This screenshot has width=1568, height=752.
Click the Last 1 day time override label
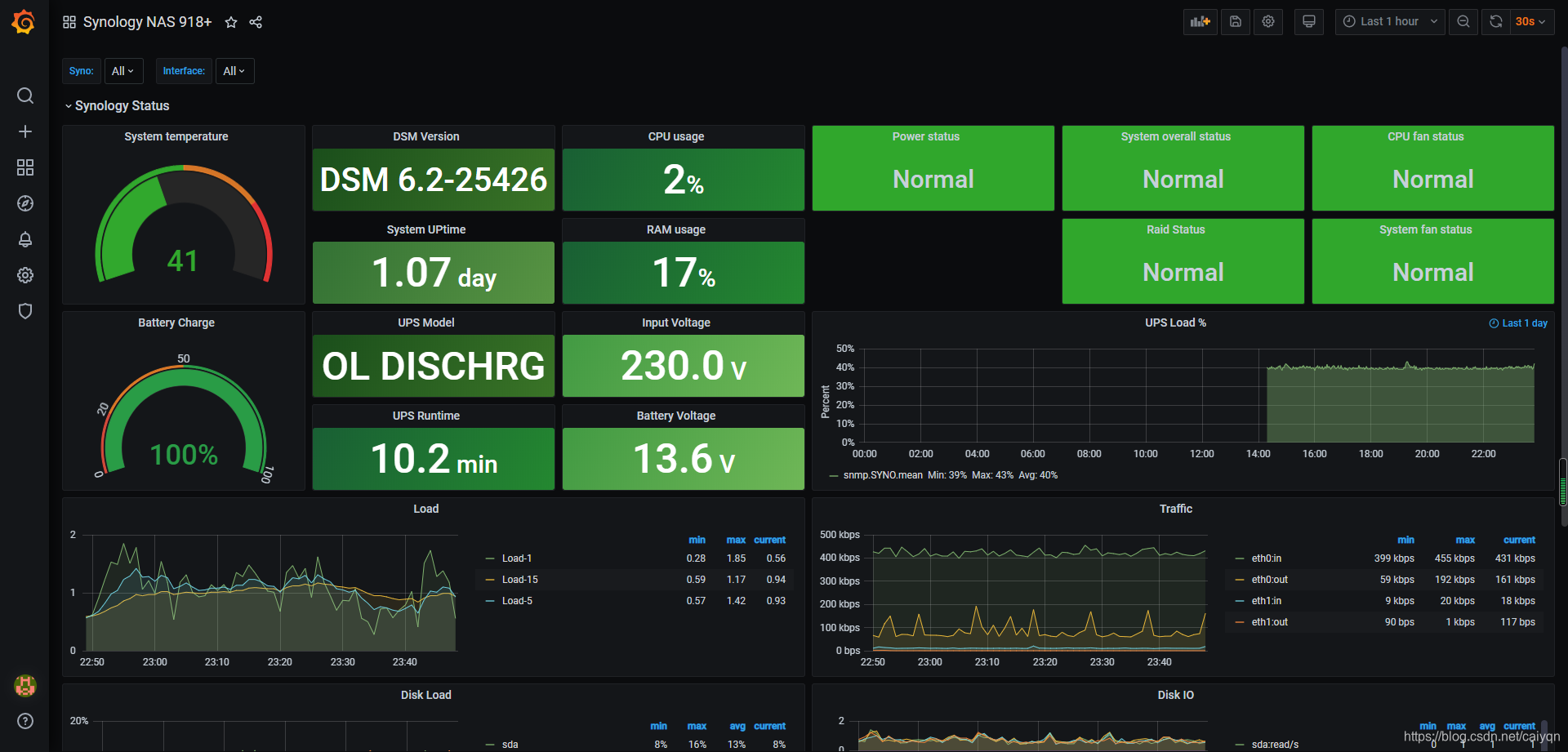[x=1518, y=323]
